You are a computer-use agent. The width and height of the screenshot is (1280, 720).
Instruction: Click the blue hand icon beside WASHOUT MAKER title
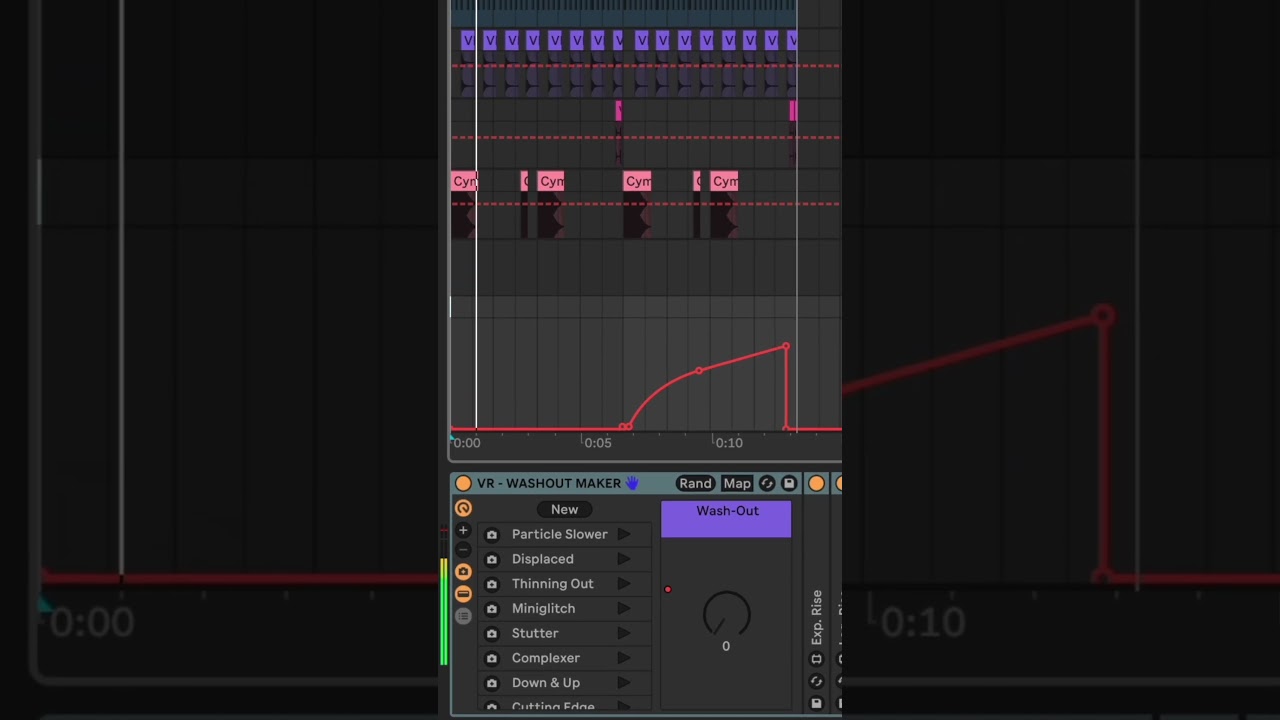tap(632, 483)
